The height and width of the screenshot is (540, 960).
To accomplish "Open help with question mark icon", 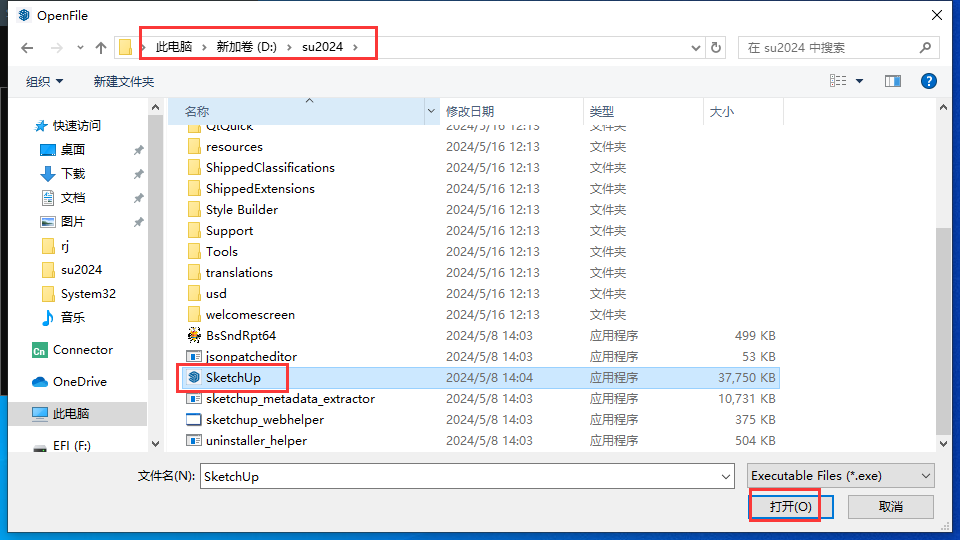I will click(x=929, y=81).
